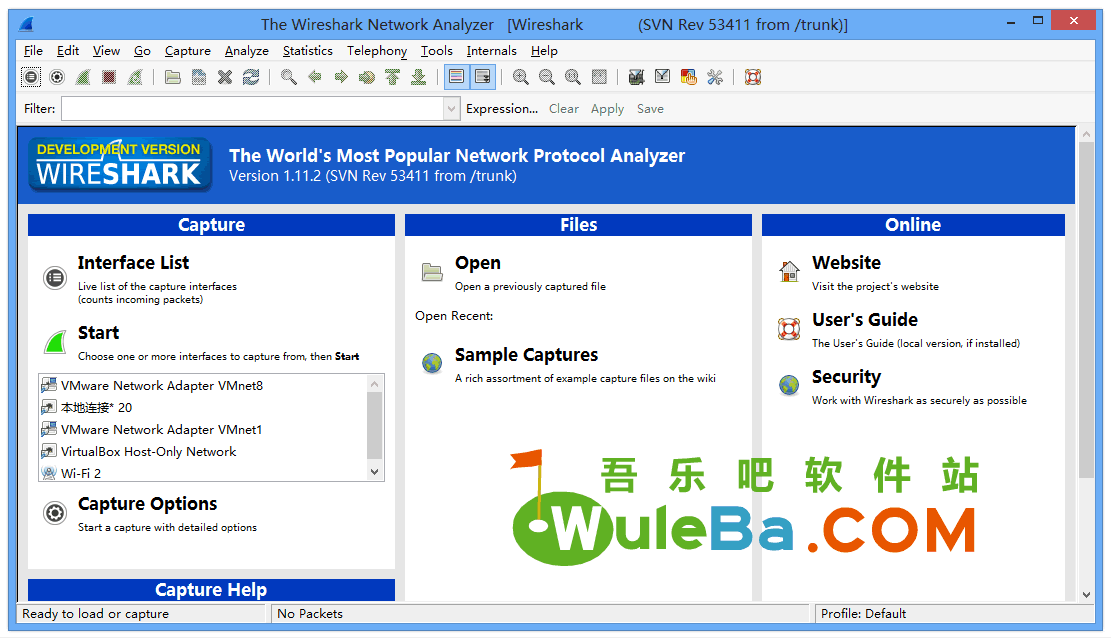Viewport: 1111px width, 638px height.
Task: Open the File menu
Action: click(x=33, y=51)
